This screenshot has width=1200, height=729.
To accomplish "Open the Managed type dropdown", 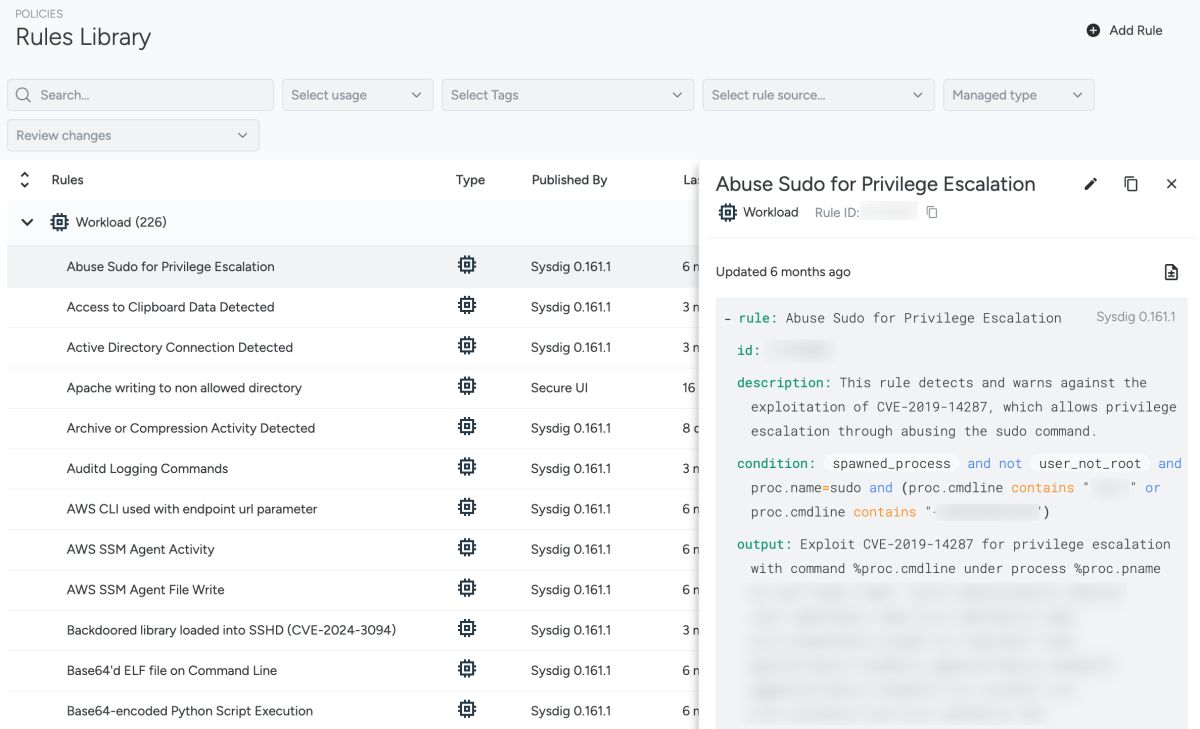I will tap(1018, 95).
